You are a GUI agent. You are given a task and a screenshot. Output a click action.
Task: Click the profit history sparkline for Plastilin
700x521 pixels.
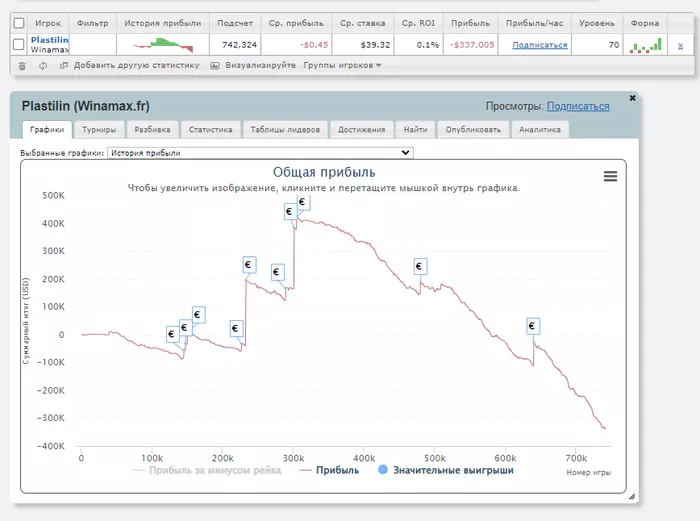160,44
